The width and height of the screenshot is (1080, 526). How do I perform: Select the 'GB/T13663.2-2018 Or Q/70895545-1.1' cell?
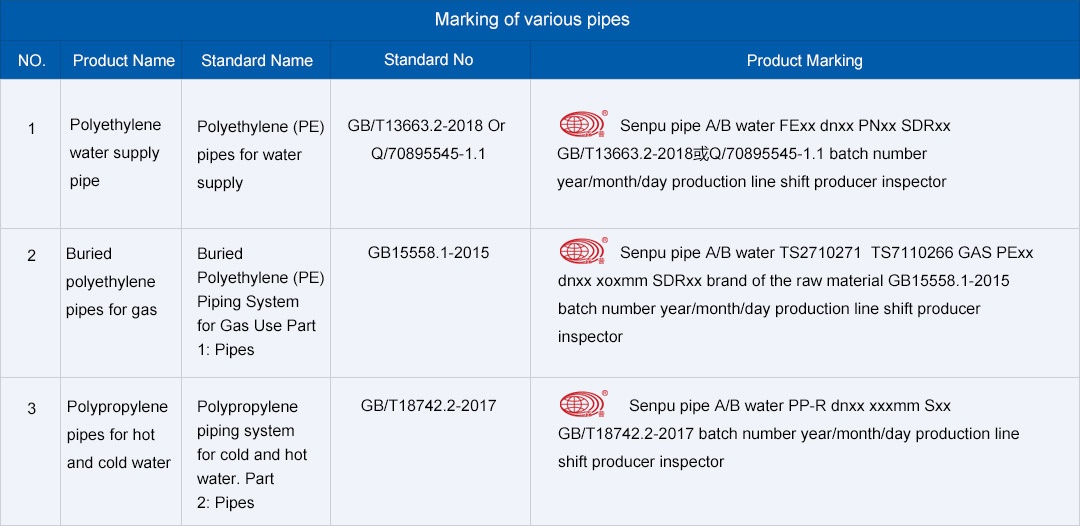tap(427, 140)
